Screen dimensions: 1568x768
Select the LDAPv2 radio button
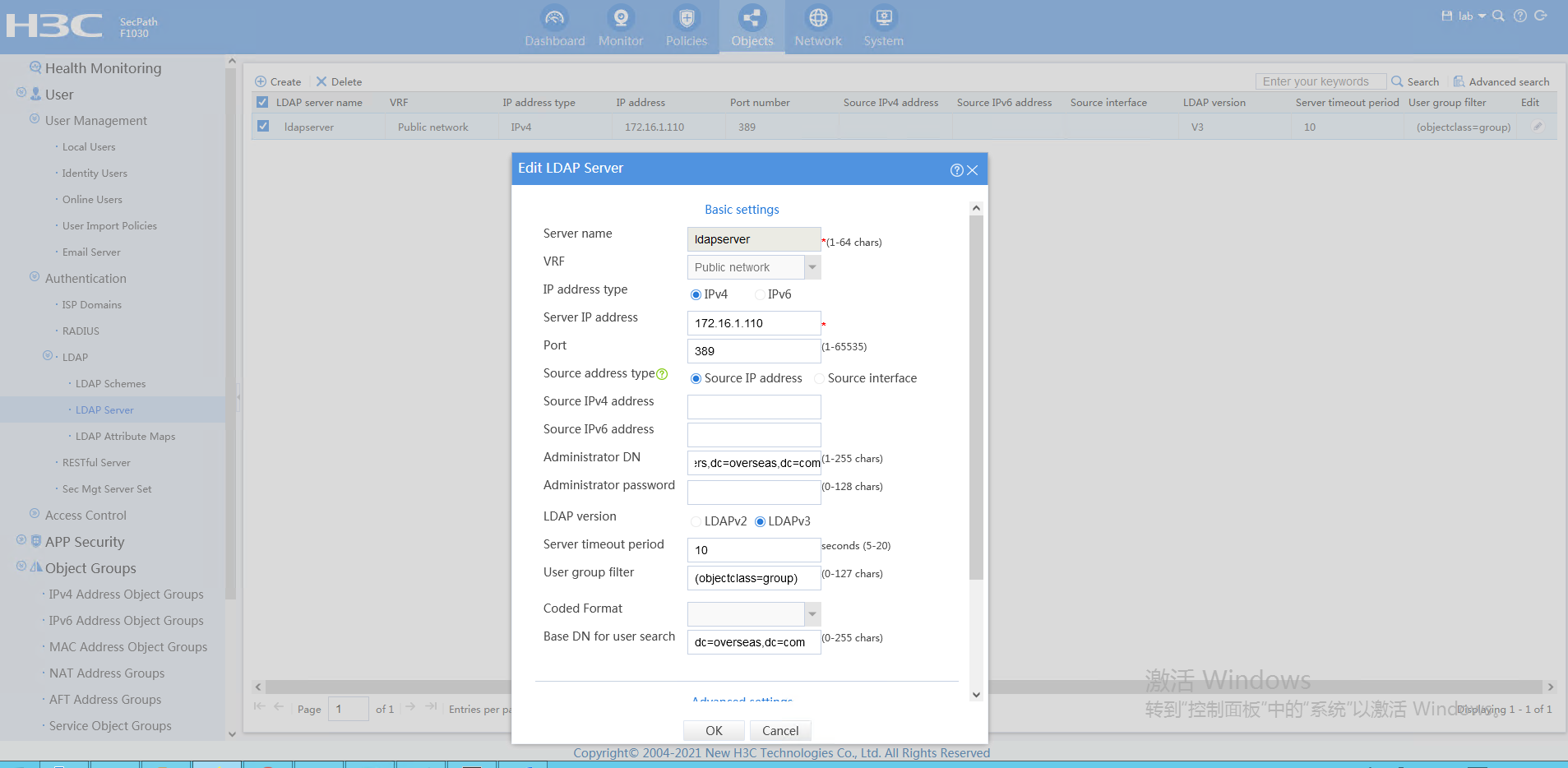point(696,521)
